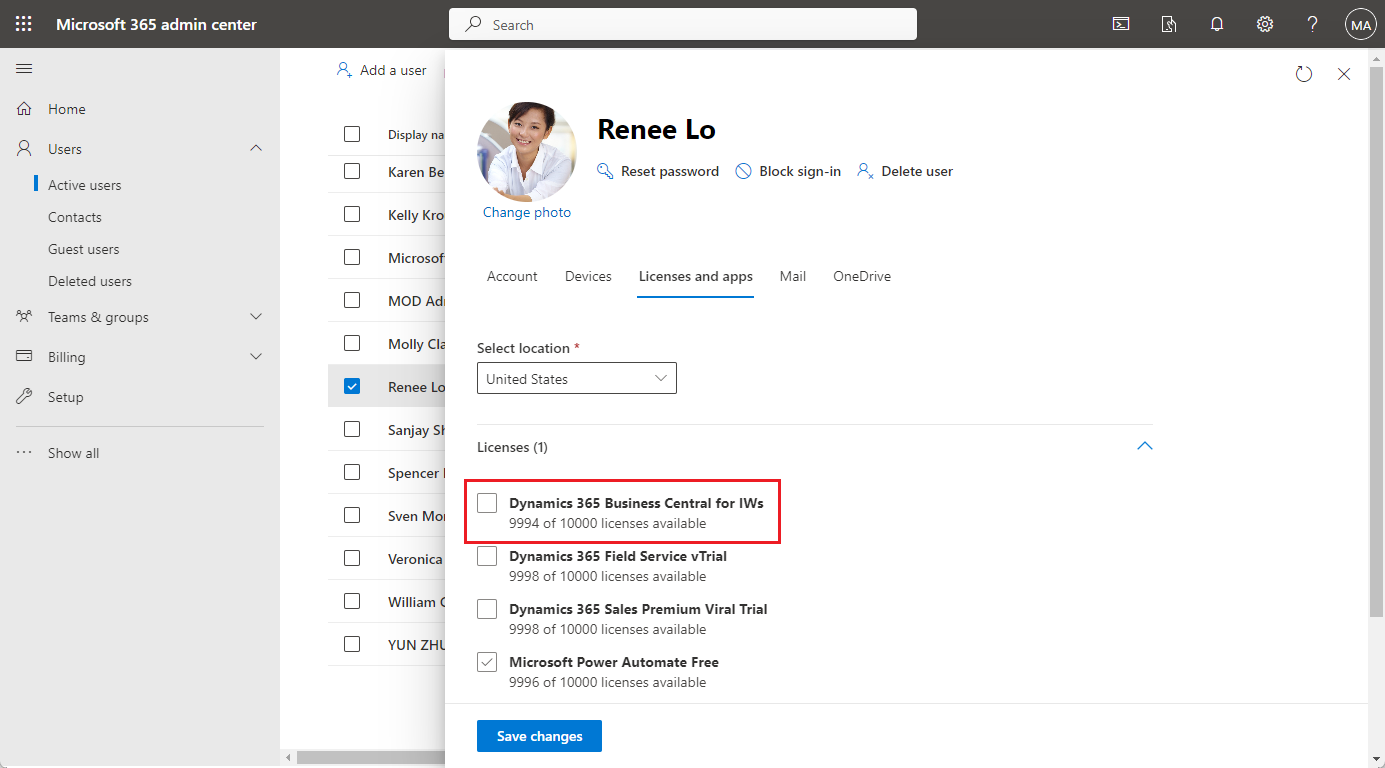Screen dimensions: 1385x768
Task: Refresh the user details pane
Action: [1303, 73]
